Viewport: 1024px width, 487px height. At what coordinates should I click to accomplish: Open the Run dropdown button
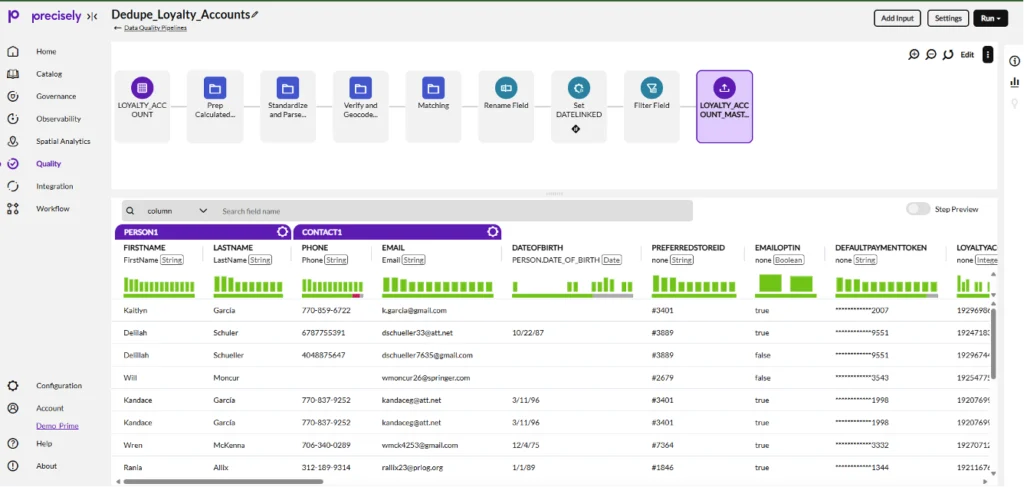pos(990,18)
